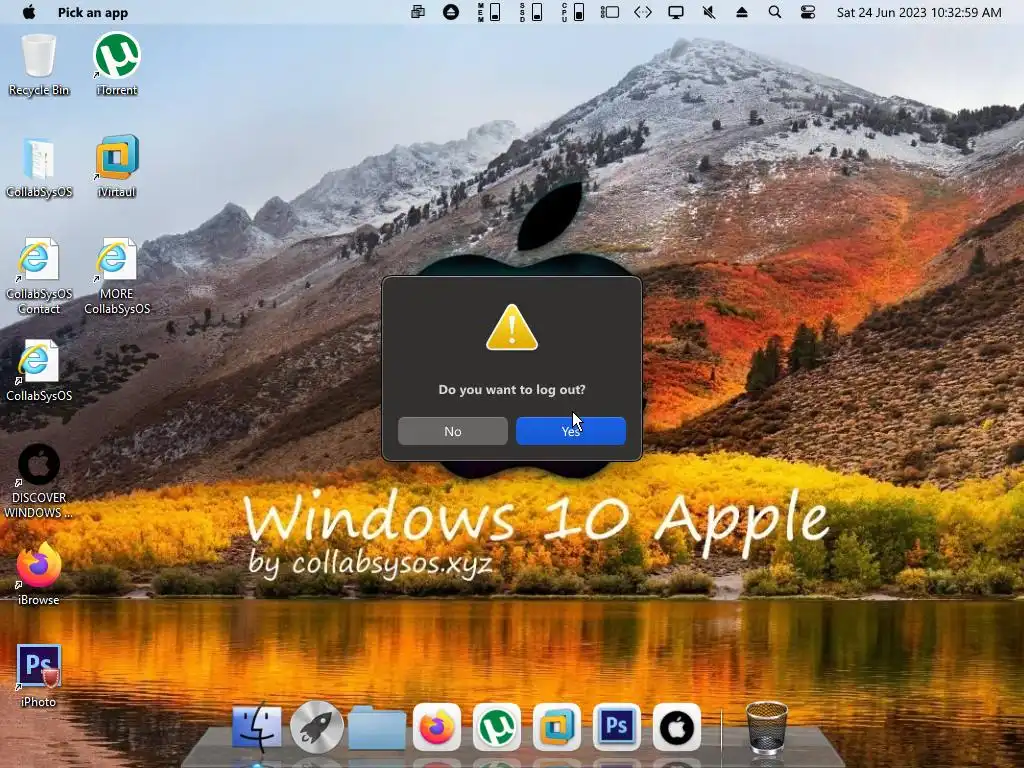This screenshot has height=768, width=1024.
Task: Open Finder in the dock
Action: click(257, 727)
